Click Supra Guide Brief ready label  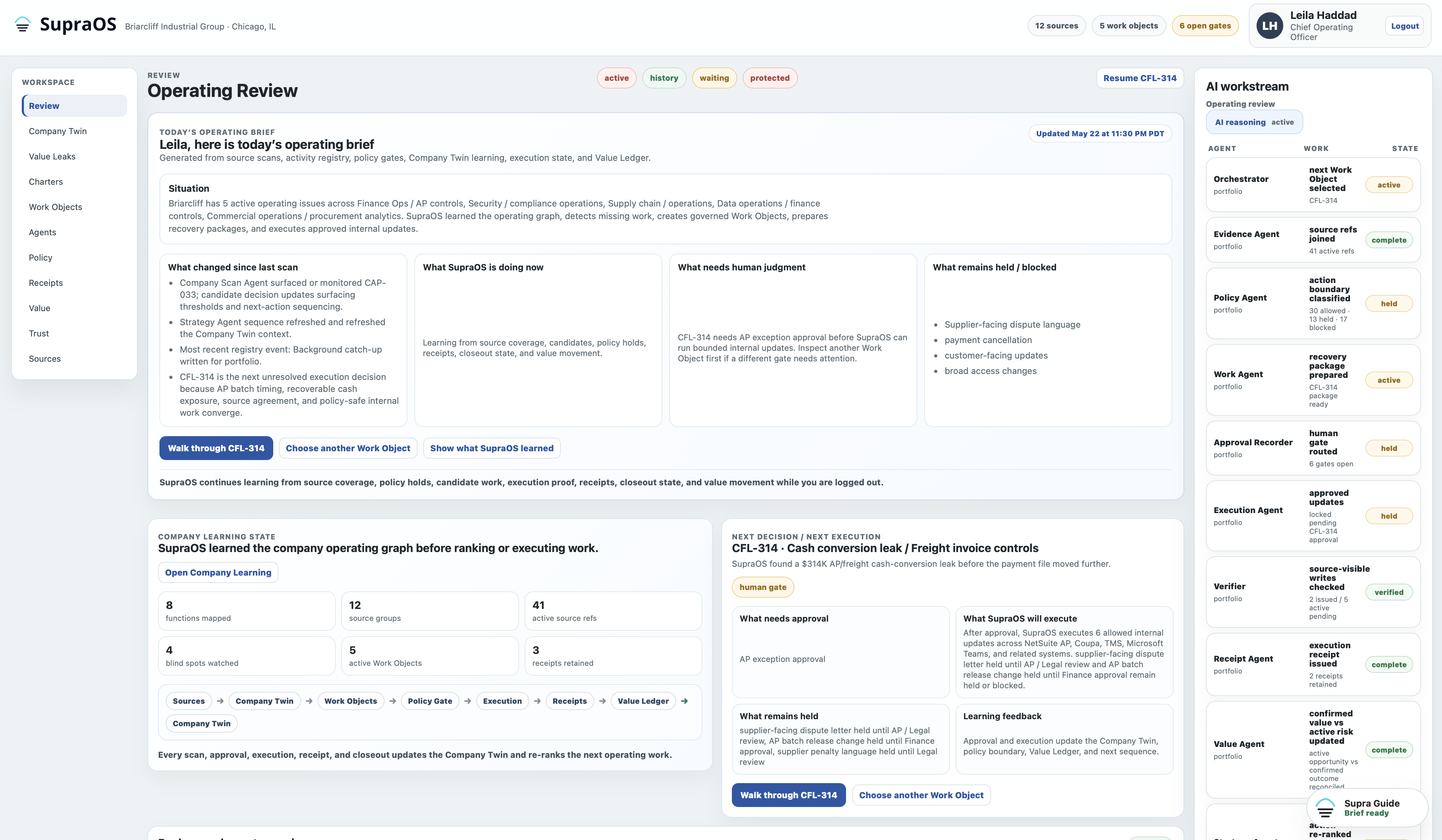point(1366,813)
